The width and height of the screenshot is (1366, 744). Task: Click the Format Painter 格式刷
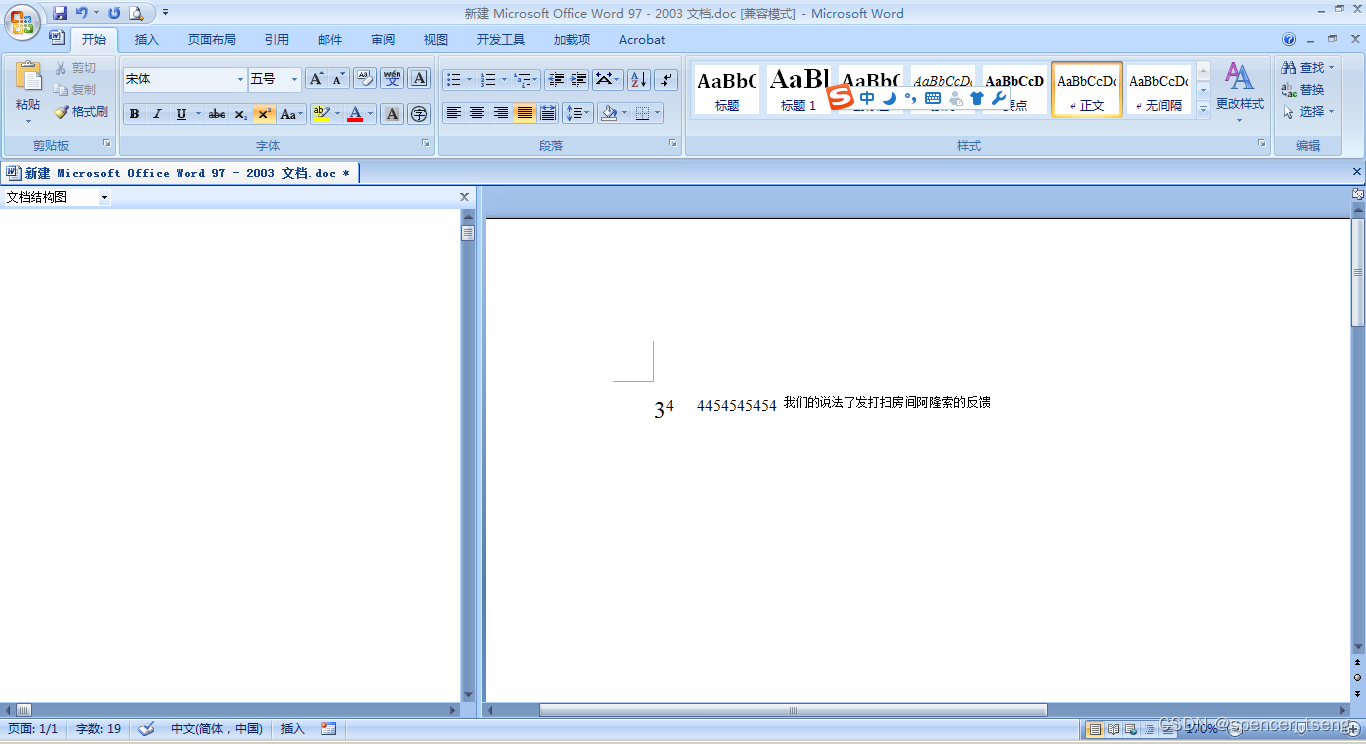point(81,111)
